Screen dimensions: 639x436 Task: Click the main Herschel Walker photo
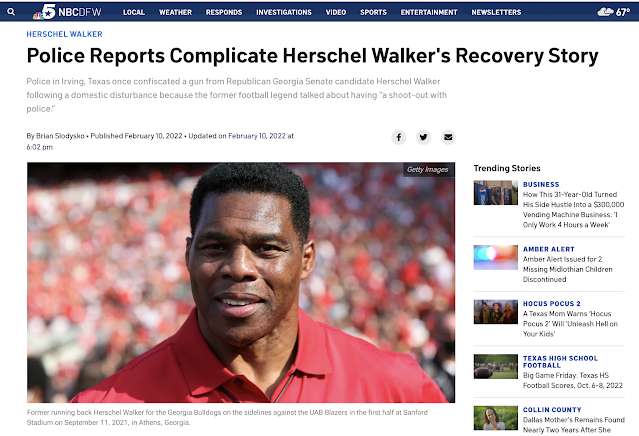(x=241, y=283)
